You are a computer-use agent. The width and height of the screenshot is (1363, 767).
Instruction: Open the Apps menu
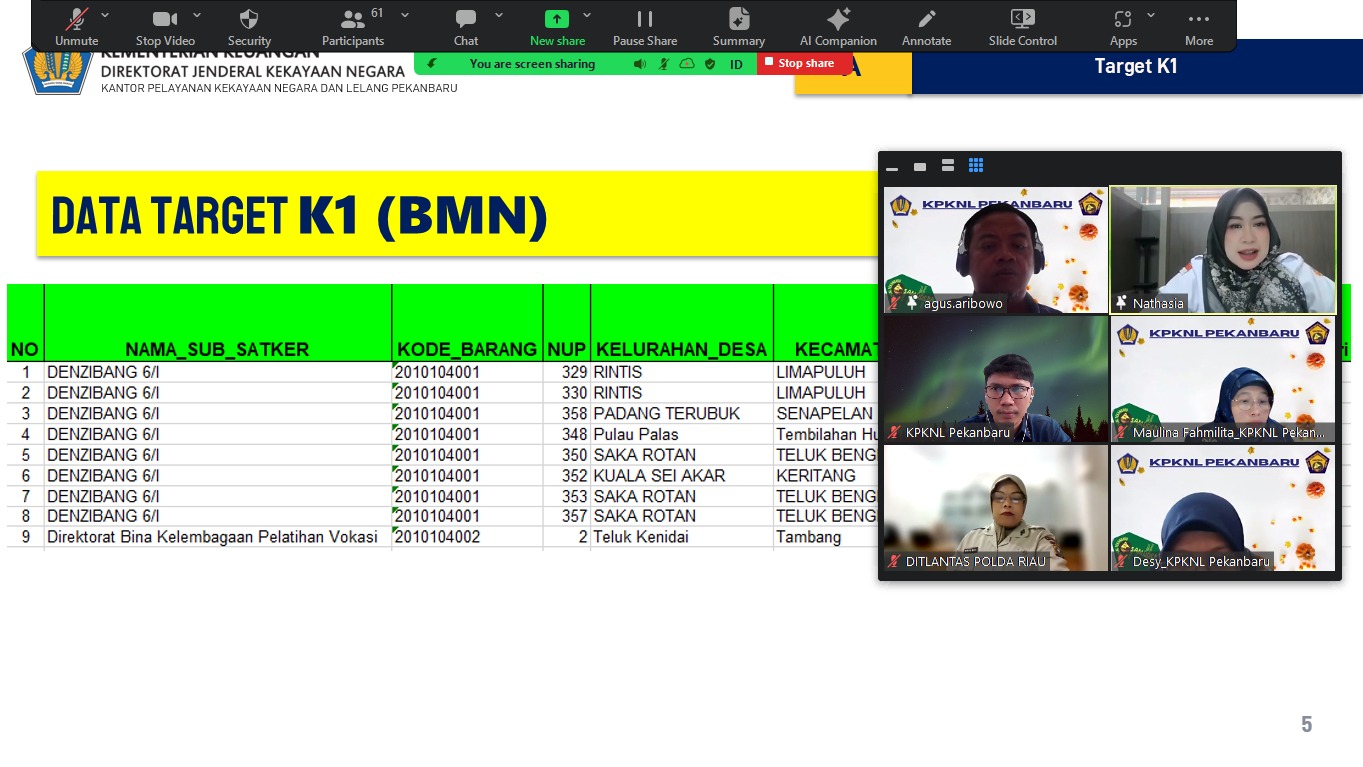pos(1123,26)
